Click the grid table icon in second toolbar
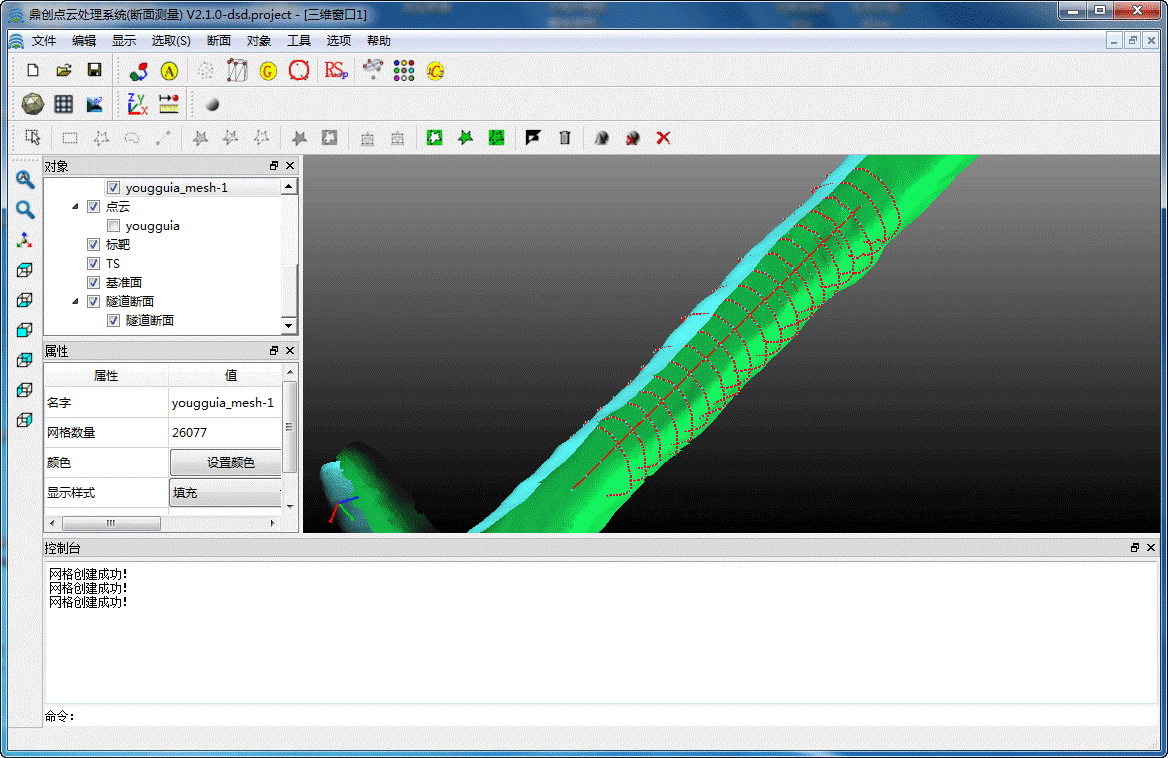The image size is (1168, 758). (x=64, y=103)
